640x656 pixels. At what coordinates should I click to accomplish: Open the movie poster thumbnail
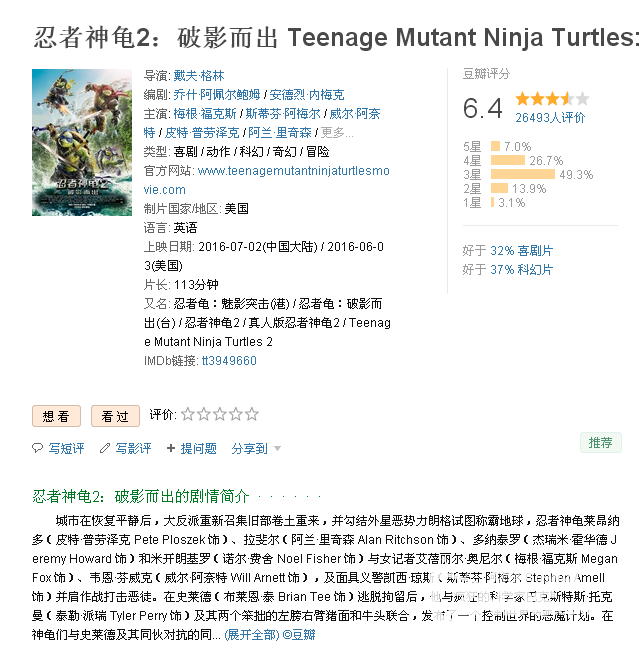(82, 142)
